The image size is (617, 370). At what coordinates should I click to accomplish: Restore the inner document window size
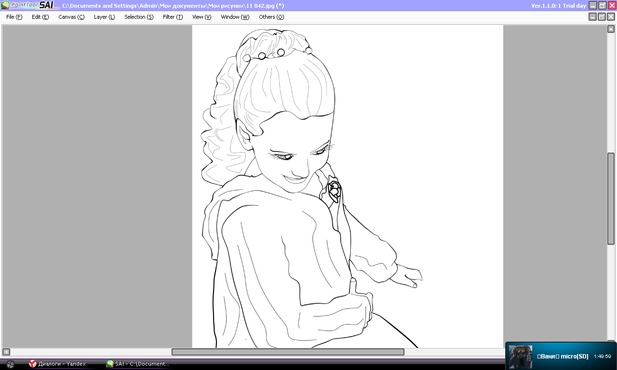(602, 17)
